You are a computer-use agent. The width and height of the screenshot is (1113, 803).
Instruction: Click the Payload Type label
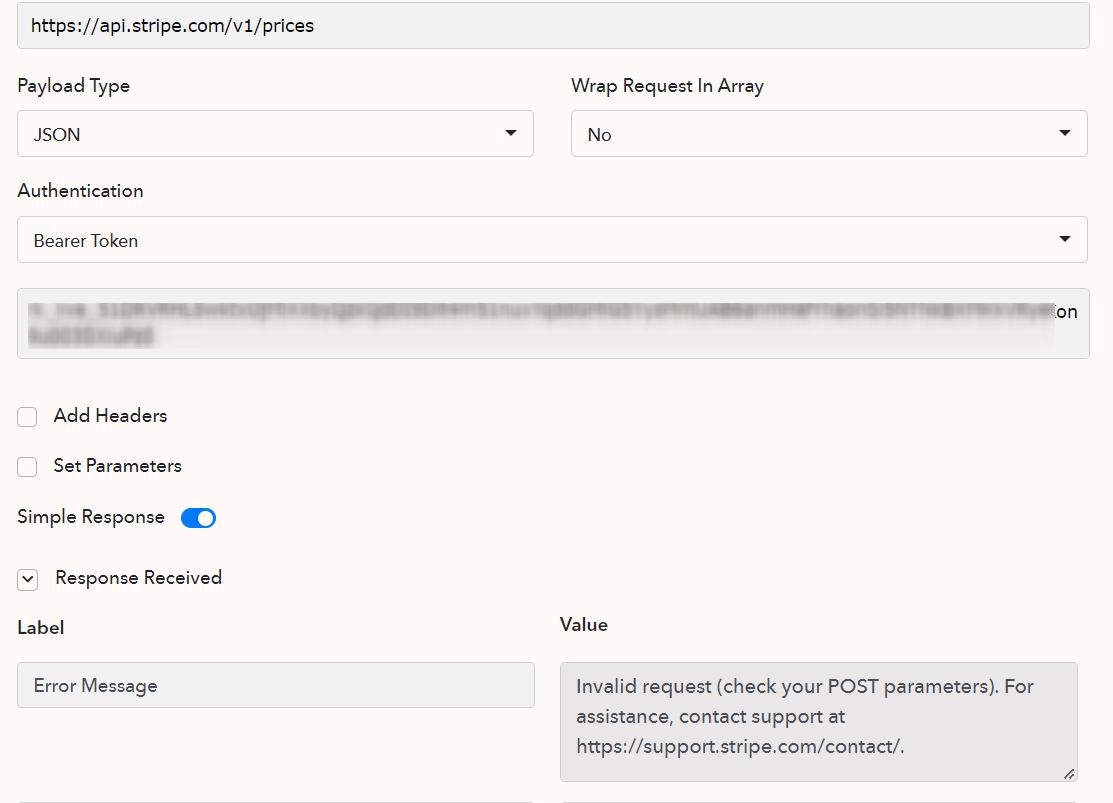pyautogui.click(x=73, y=86)
